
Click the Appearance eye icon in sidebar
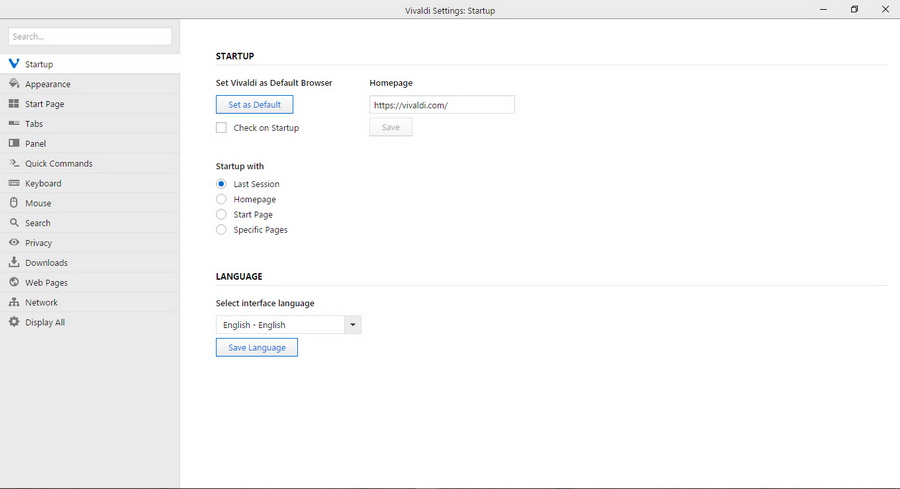coord(14,84)
